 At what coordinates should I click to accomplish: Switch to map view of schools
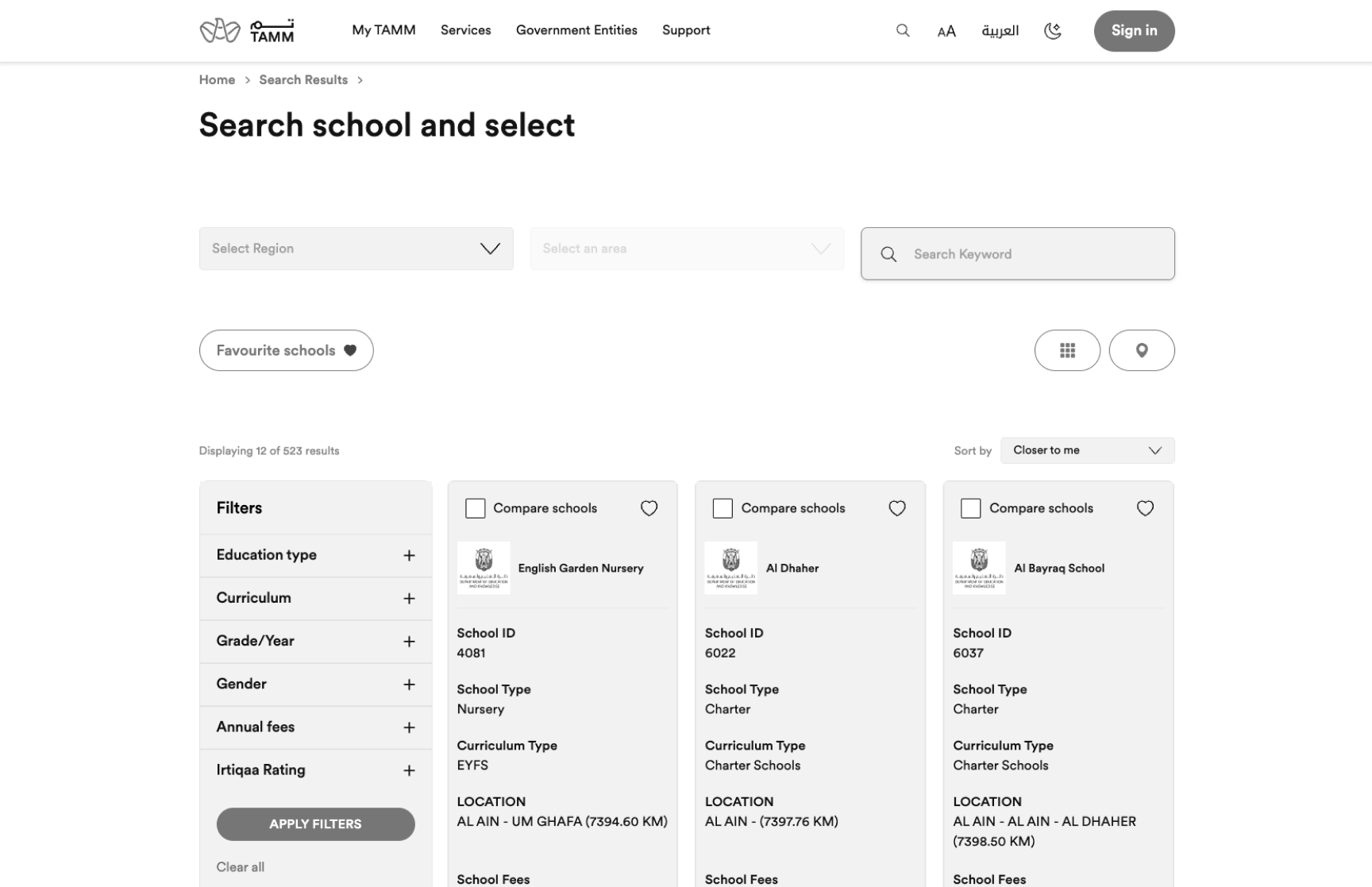1142,350
